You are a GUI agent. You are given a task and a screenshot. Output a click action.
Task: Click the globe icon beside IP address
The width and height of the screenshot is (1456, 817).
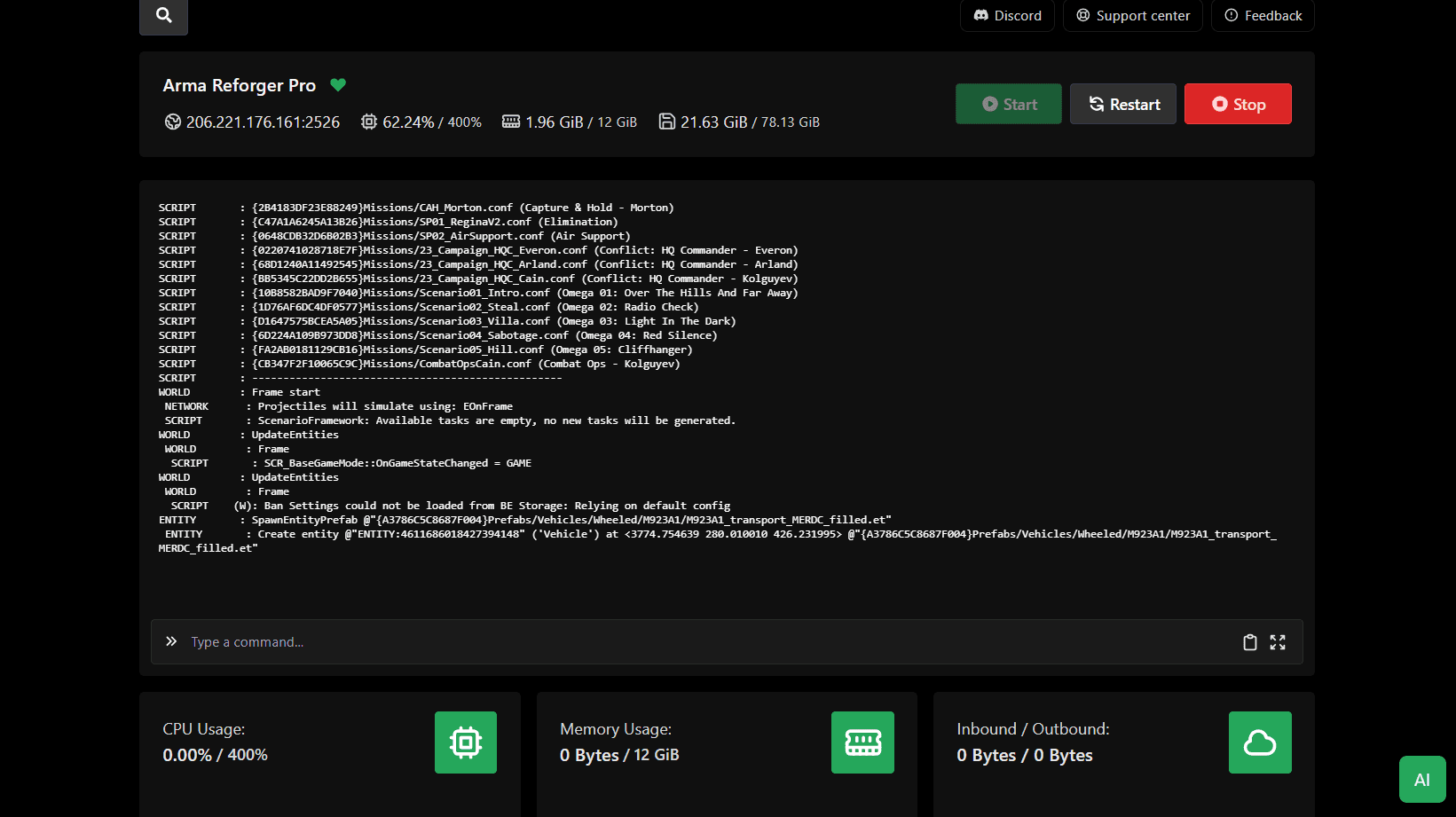pos(173,122)
